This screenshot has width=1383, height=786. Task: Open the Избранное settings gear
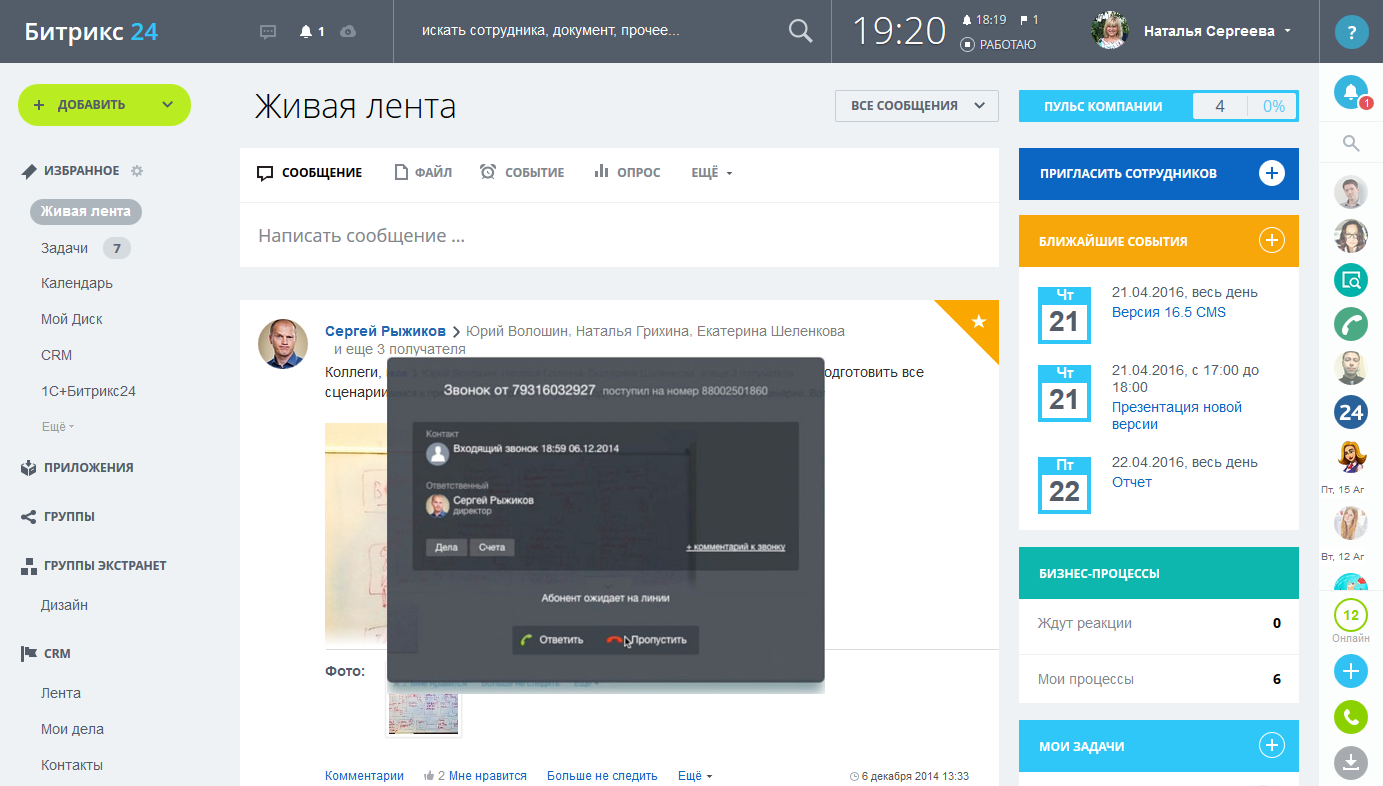pyautogui.click(x=137, y=171)
